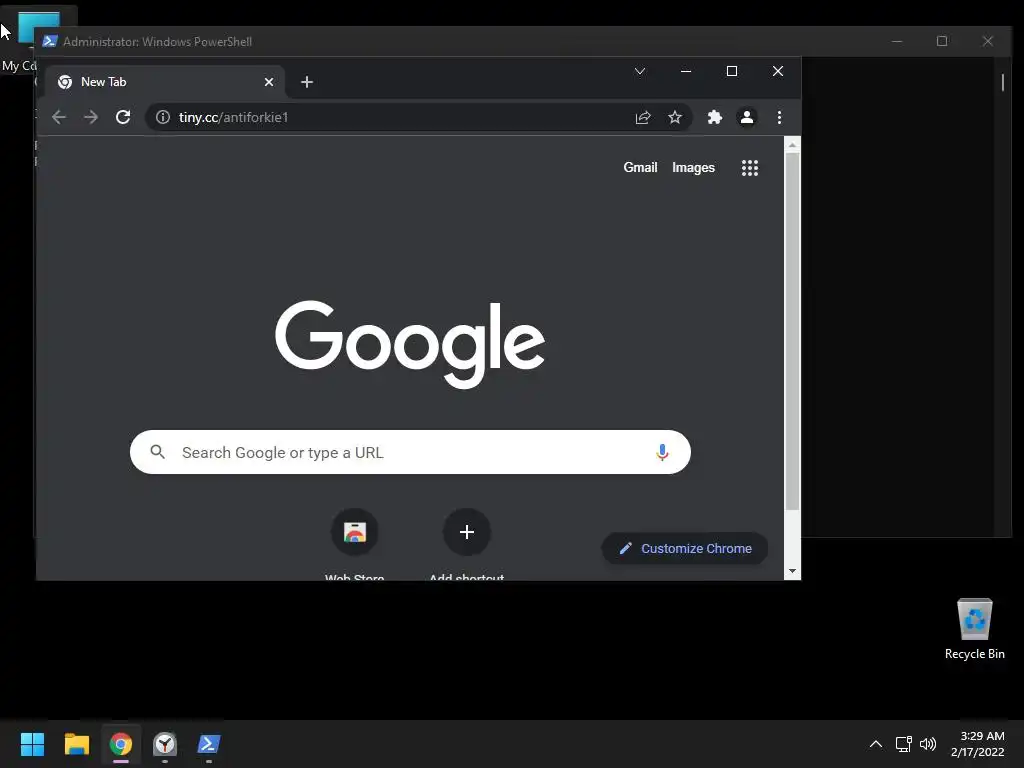This screenshot has width=1024, height=768.
Task: Show hidden system tray icons
Action: click(876, 744)
